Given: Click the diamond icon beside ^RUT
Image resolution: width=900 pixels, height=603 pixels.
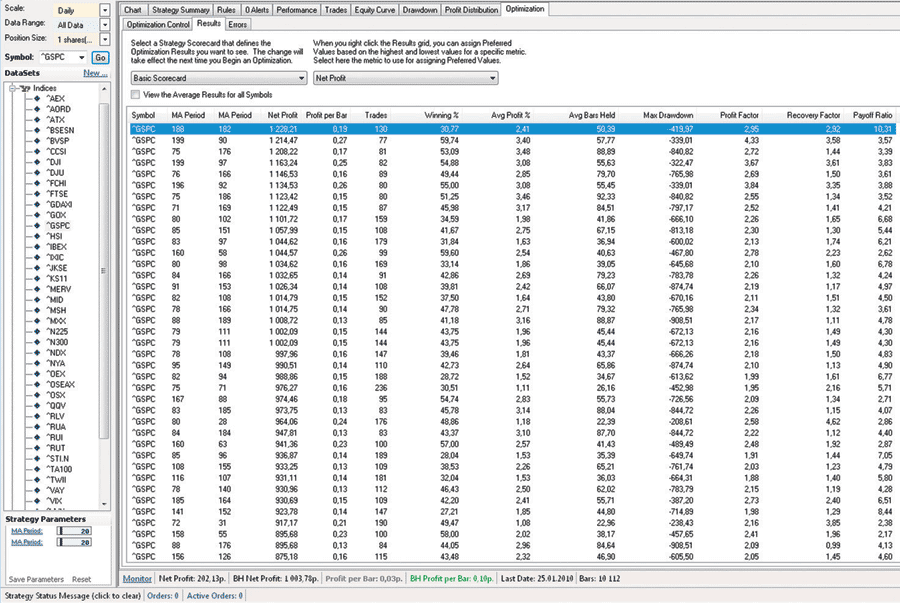Looking at the screenshot, I should [x=37, y=448].
